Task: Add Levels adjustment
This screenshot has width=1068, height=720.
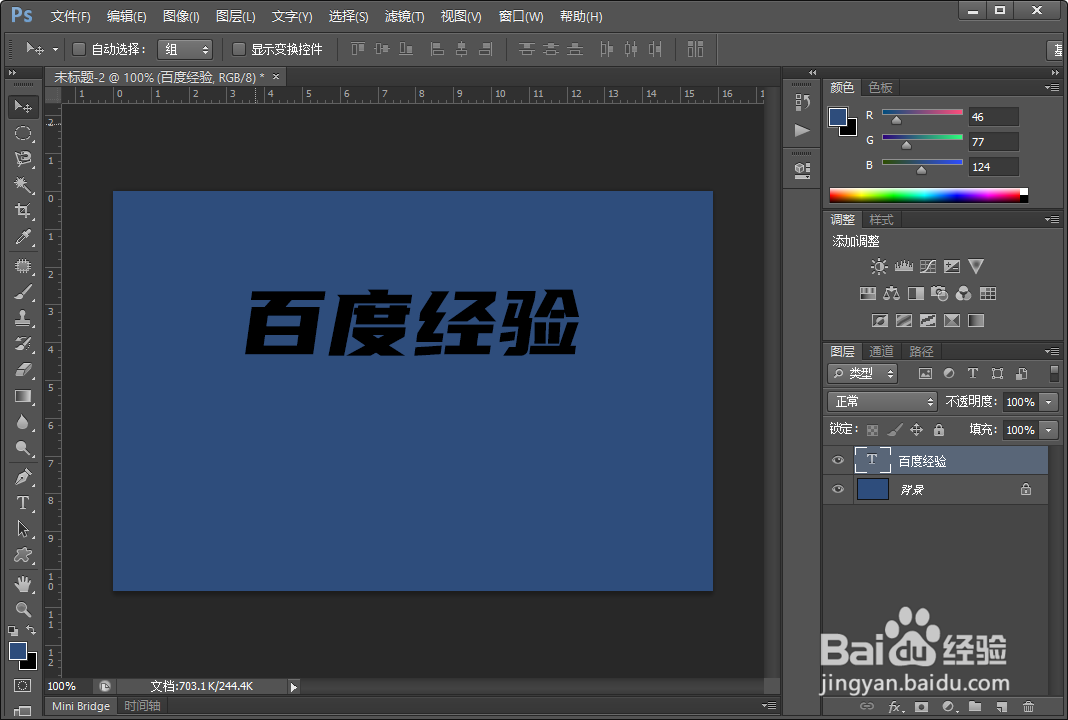Action: pos(904,266)
